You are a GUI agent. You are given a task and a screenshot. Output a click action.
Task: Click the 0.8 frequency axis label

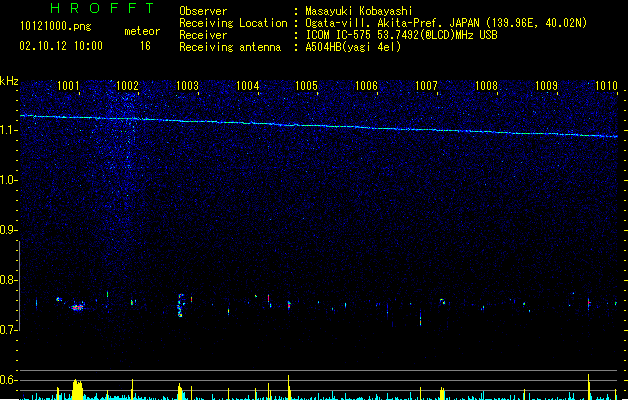[x=8, y=280]
